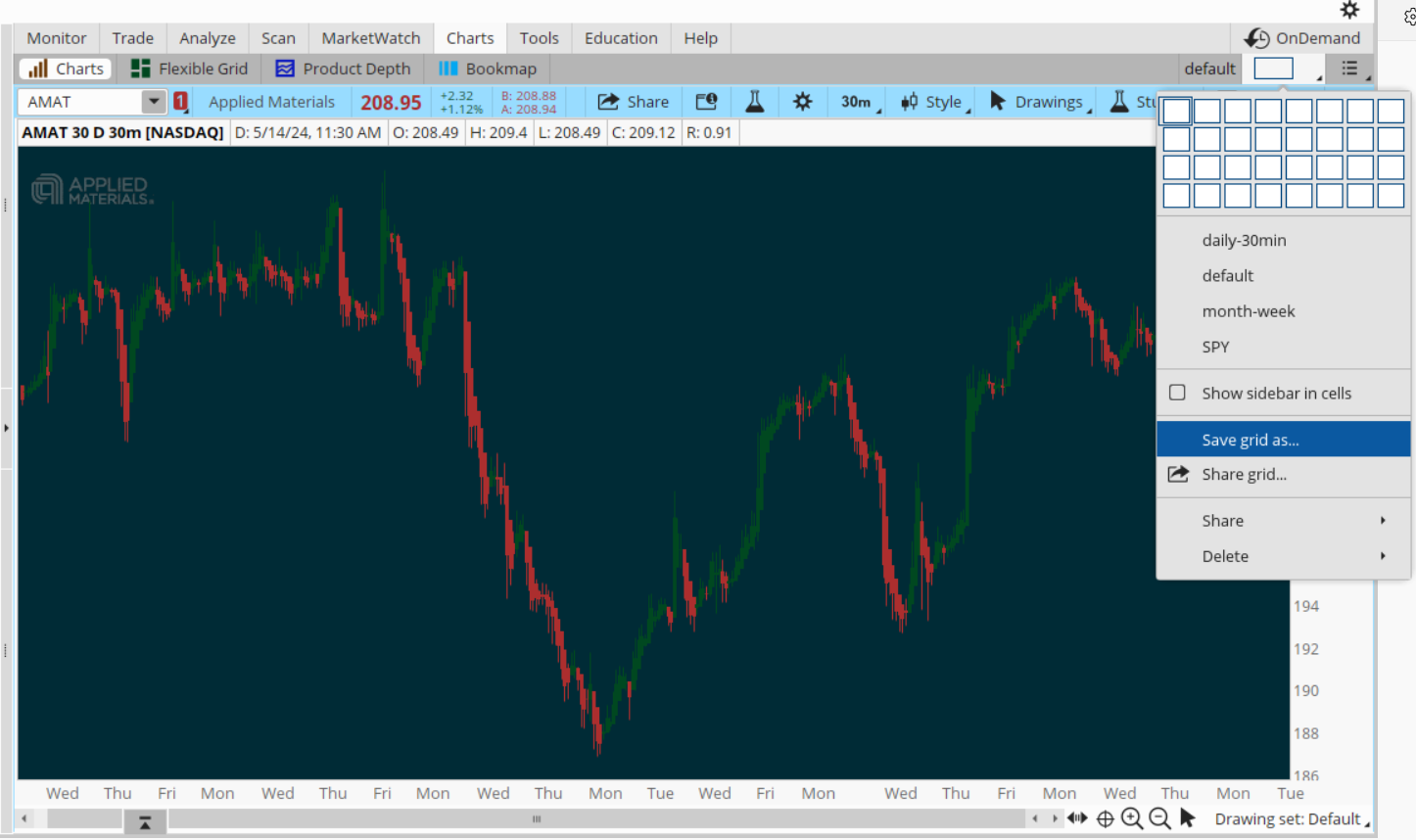Click the top-right setup gear icon
Viewport: 1416px width, 840px height.
1349,10
